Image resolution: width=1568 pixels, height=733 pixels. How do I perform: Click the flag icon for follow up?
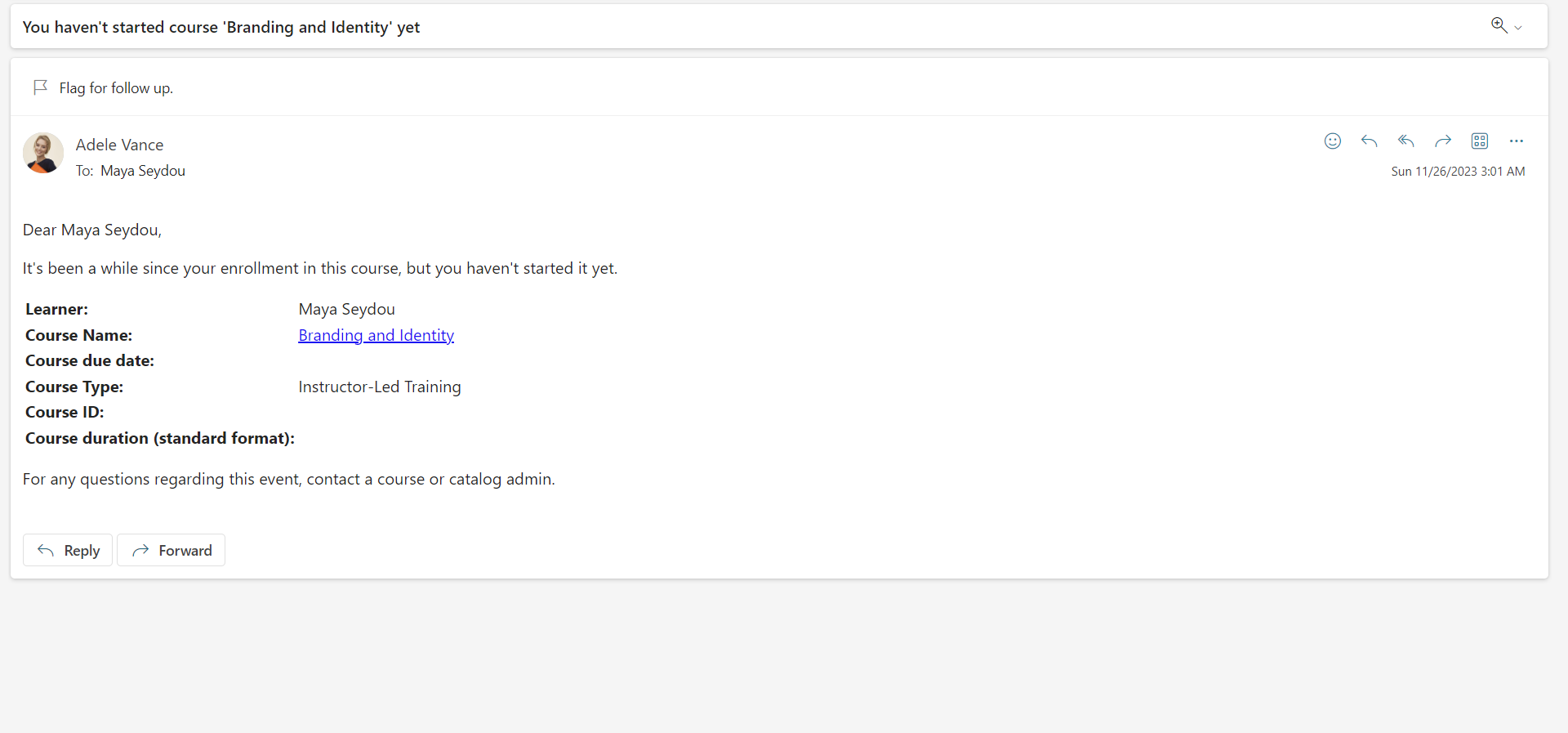point(40,87)
